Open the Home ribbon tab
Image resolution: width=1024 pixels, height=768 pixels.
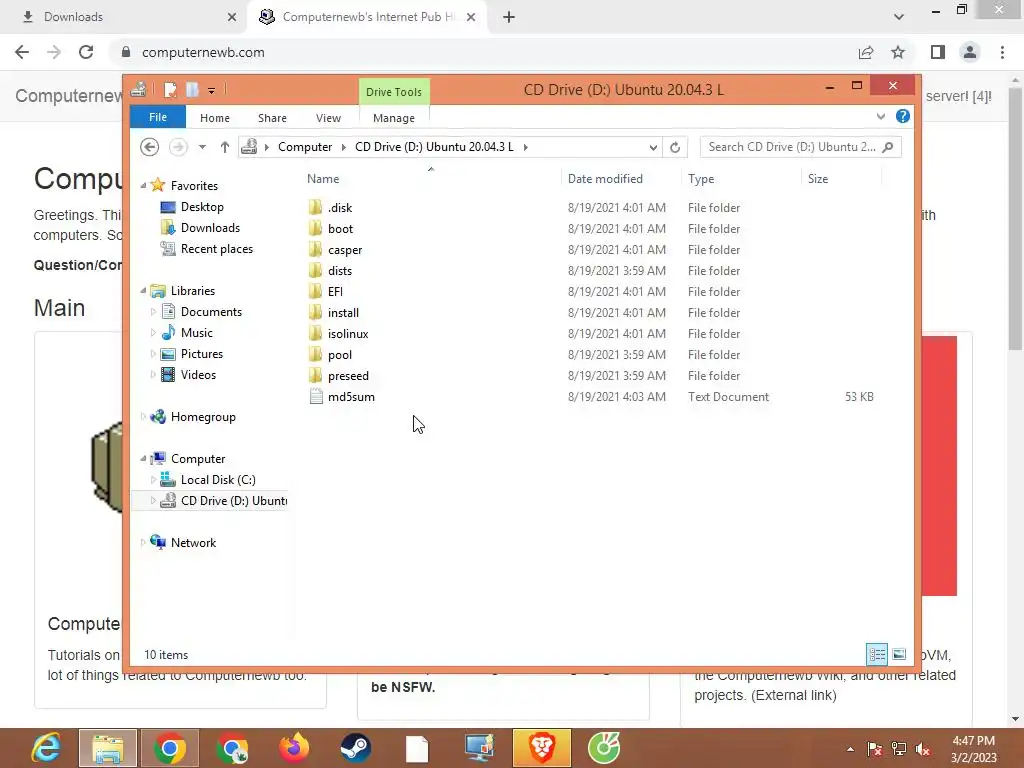pyautogui.click(x=215, y=118)
